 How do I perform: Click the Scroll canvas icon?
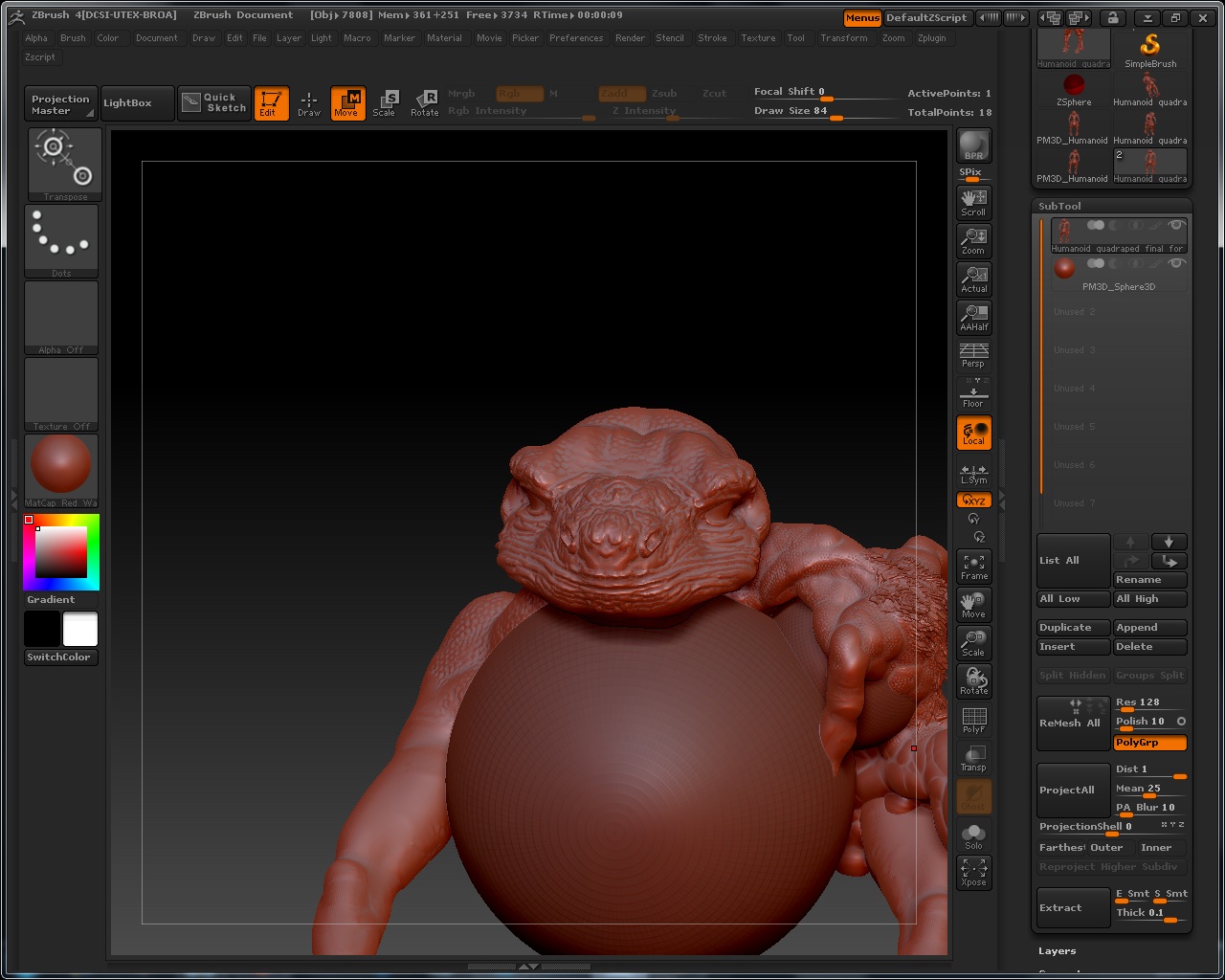pos(973,202)
